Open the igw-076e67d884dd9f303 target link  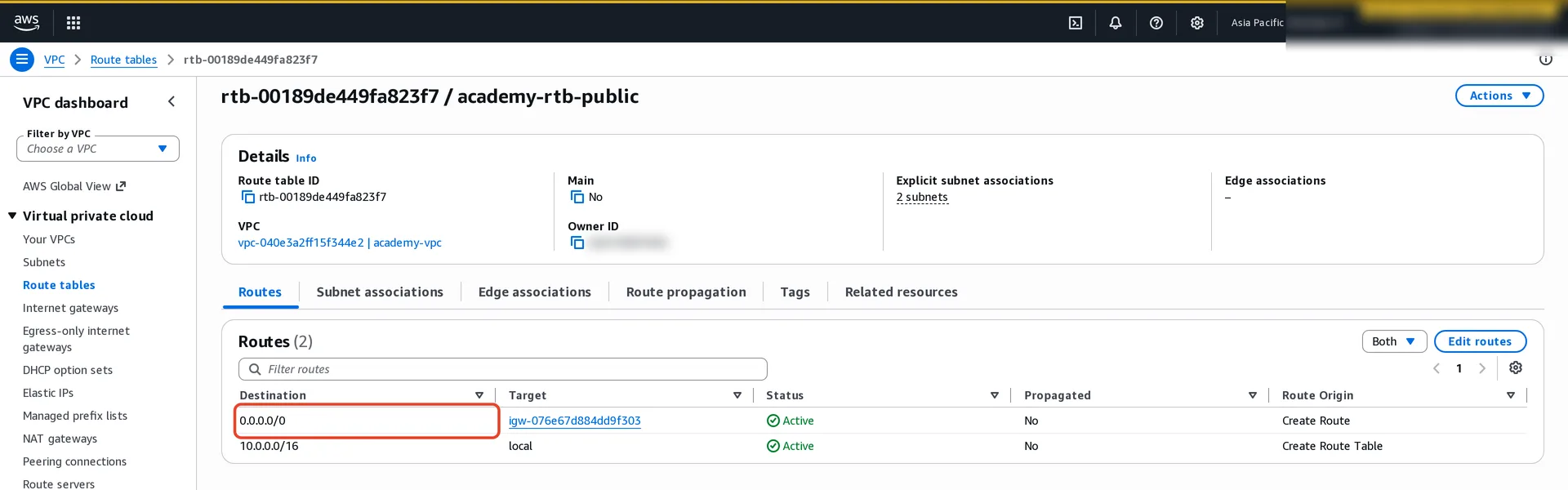575,421
